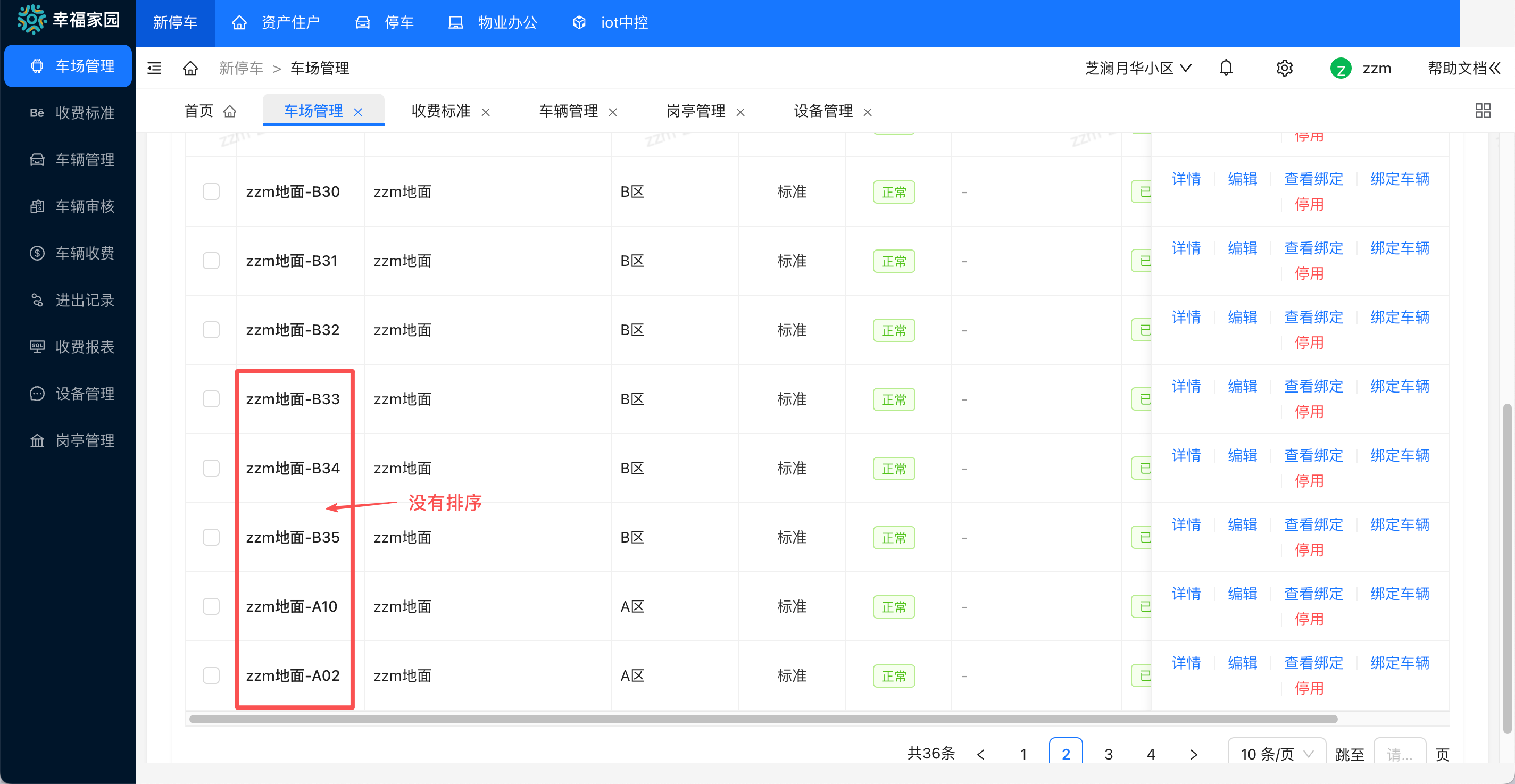Click 编辑 for zzm地面-B31
Screen dimensions: 1515x784
1243,248
